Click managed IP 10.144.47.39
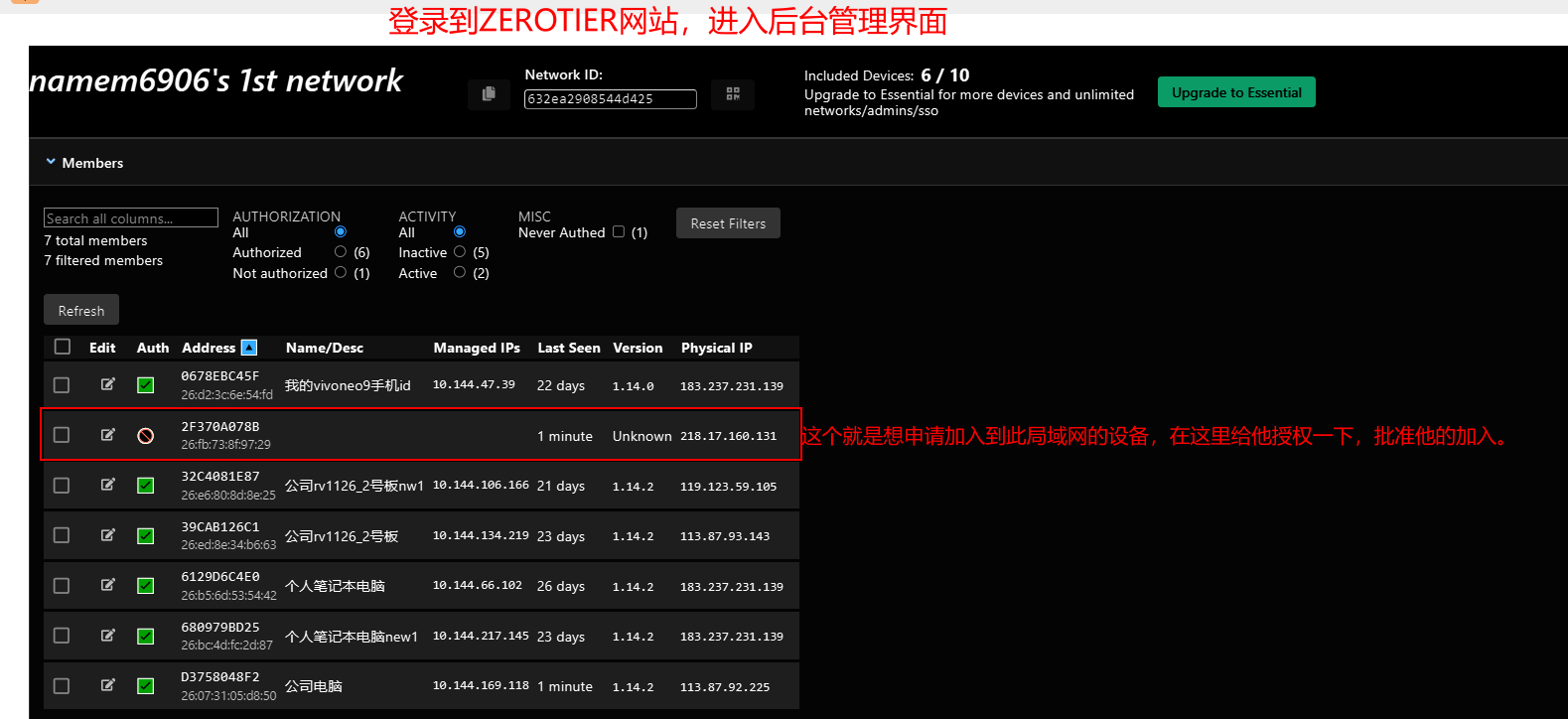This screenshot has width=1568, height=719. [x=474, y=384]
